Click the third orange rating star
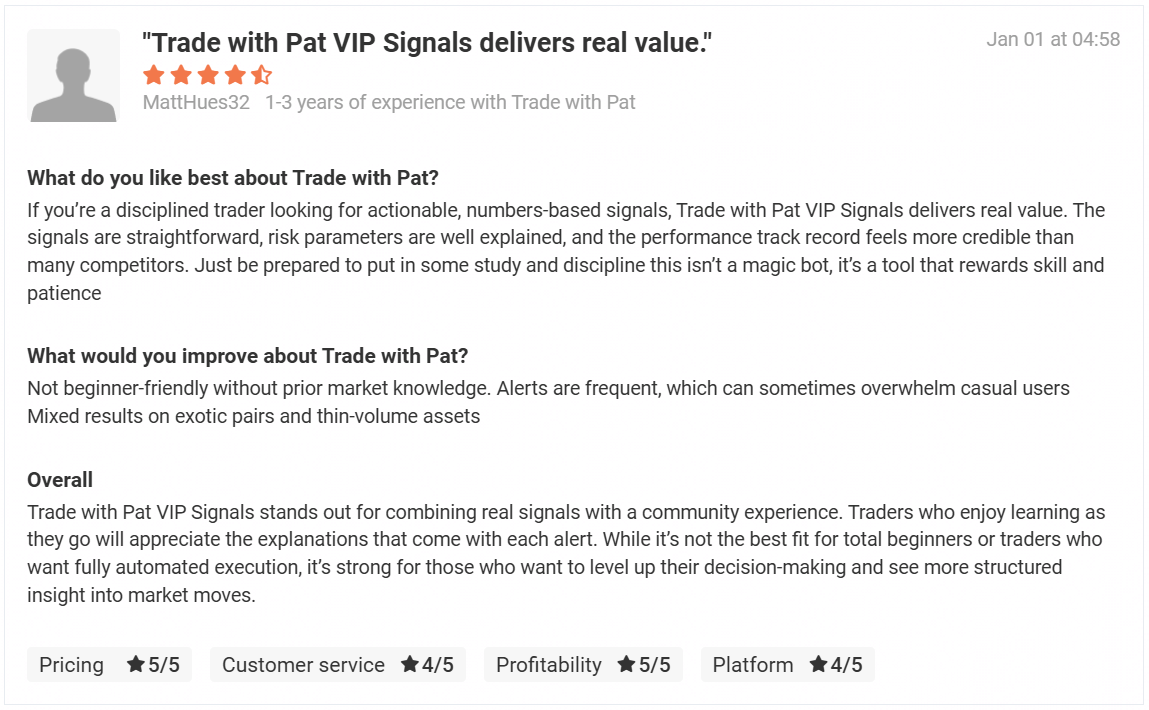This screenshot has height=710, width=1149. click(x=207, y=75)
